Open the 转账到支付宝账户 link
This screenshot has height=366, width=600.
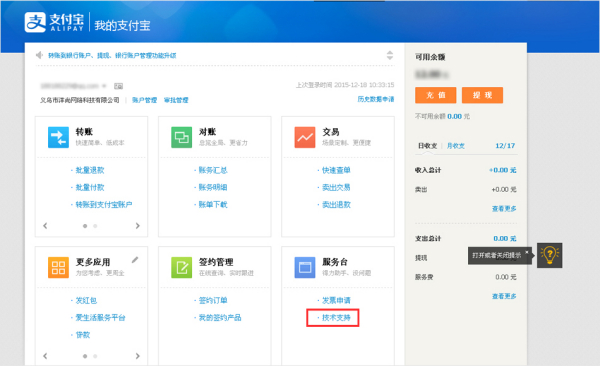[x=104, y=204]
